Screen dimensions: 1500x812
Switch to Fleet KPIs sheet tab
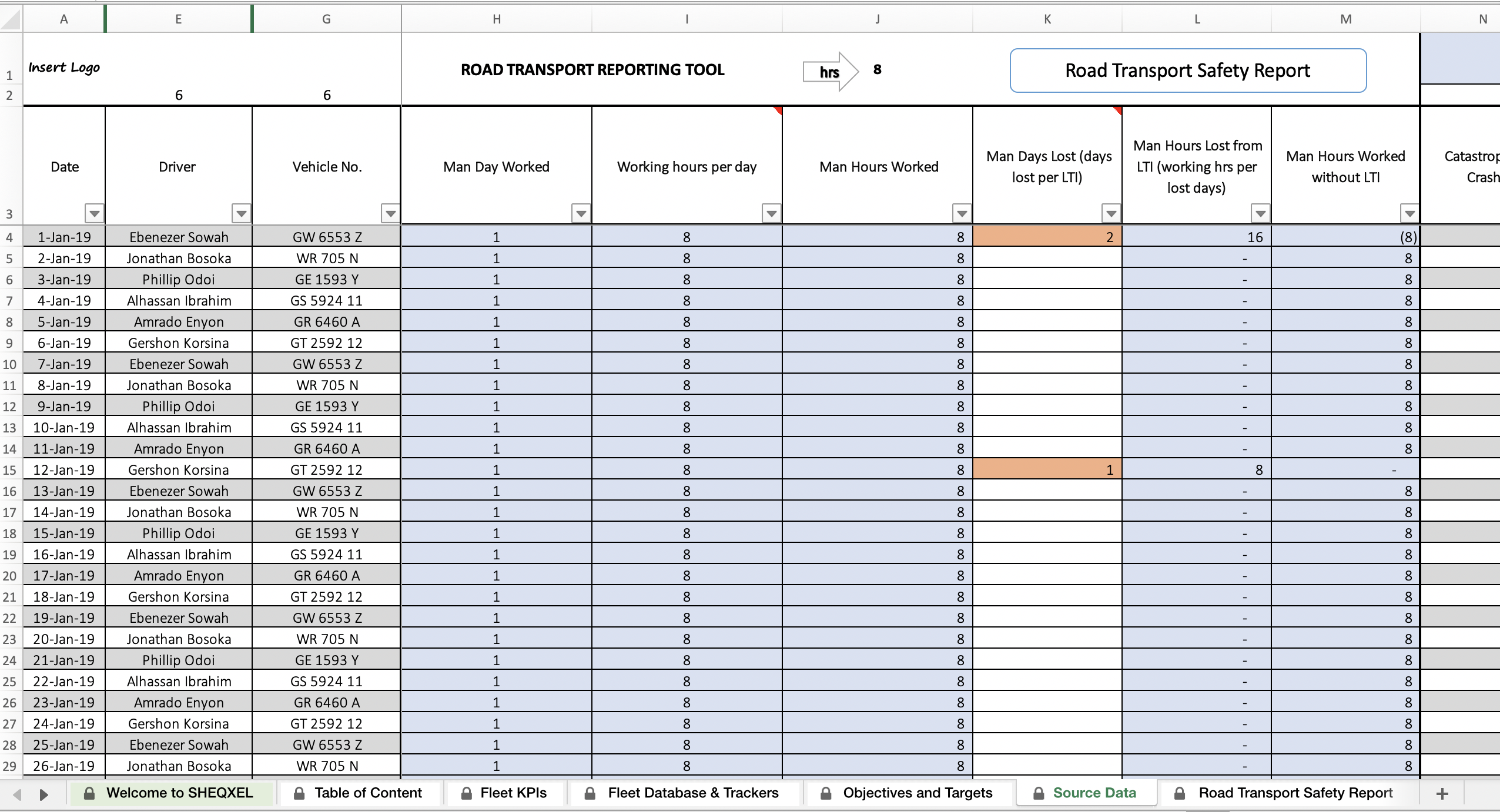505,793
